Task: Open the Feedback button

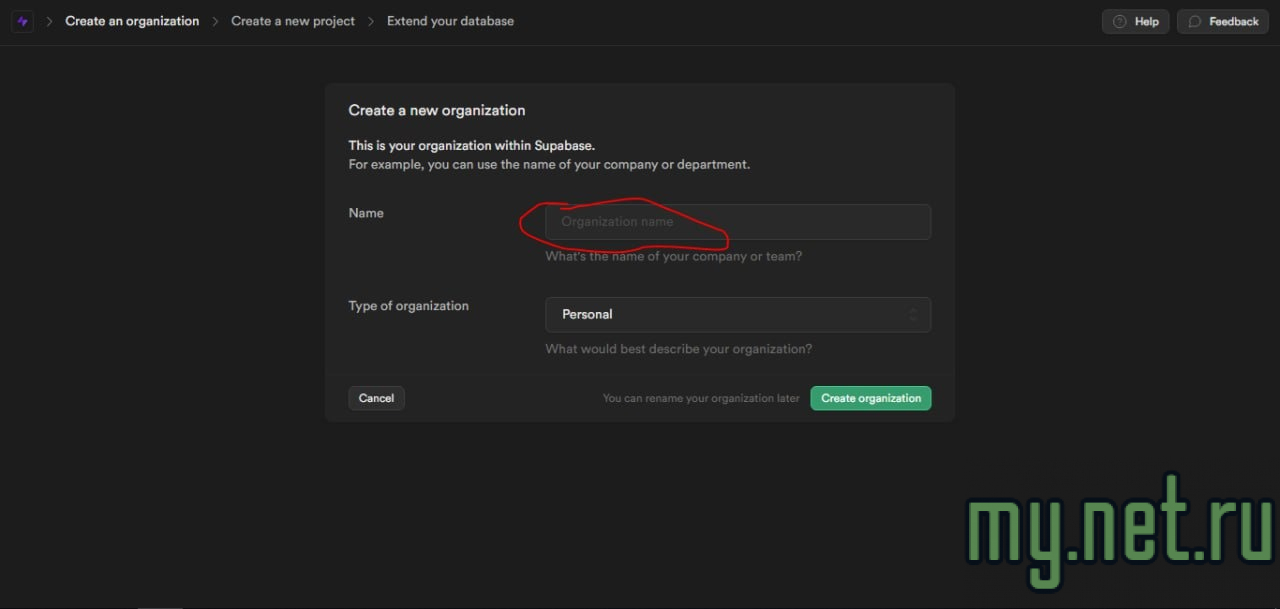Action: click(1223, 22)
